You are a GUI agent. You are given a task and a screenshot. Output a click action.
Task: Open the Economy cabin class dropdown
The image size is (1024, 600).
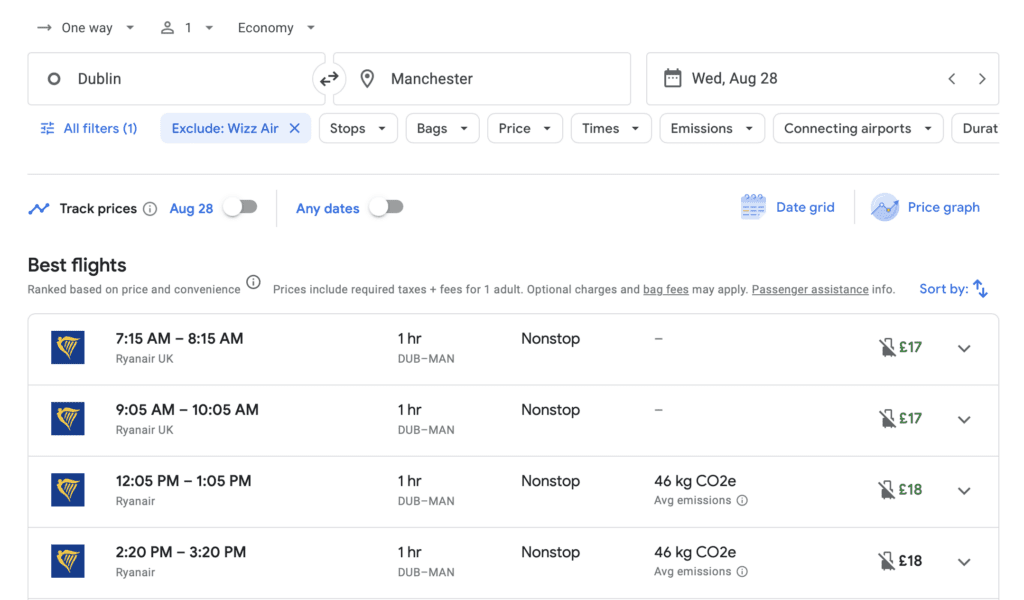point(275,27)
